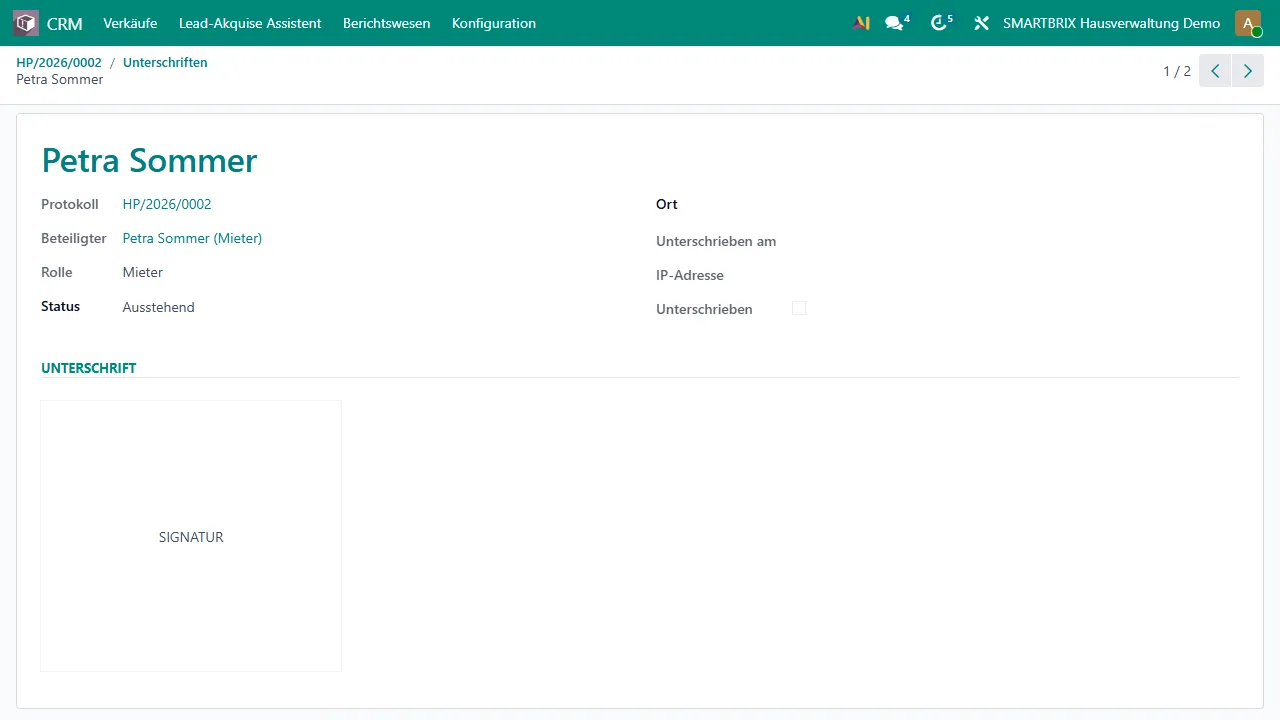Image resolution: width=1280 pixels, height=720 pixels.
Task: Open Beteiligter Petra Sommer (Mieter) link
Action: [x=192, y=238]
